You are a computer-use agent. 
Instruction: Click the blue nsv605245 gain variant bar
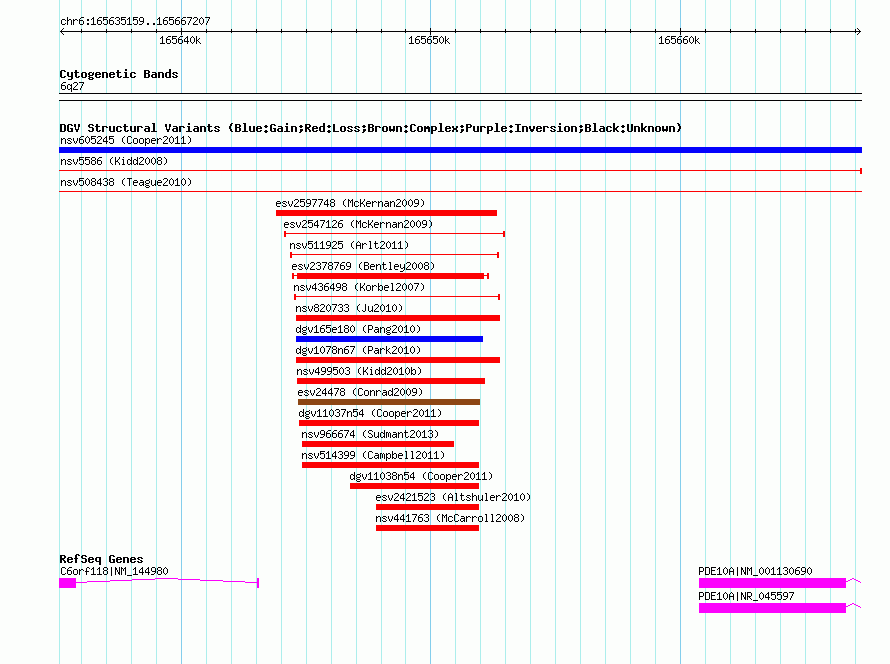pyautogui.click(x=460, y=150)
